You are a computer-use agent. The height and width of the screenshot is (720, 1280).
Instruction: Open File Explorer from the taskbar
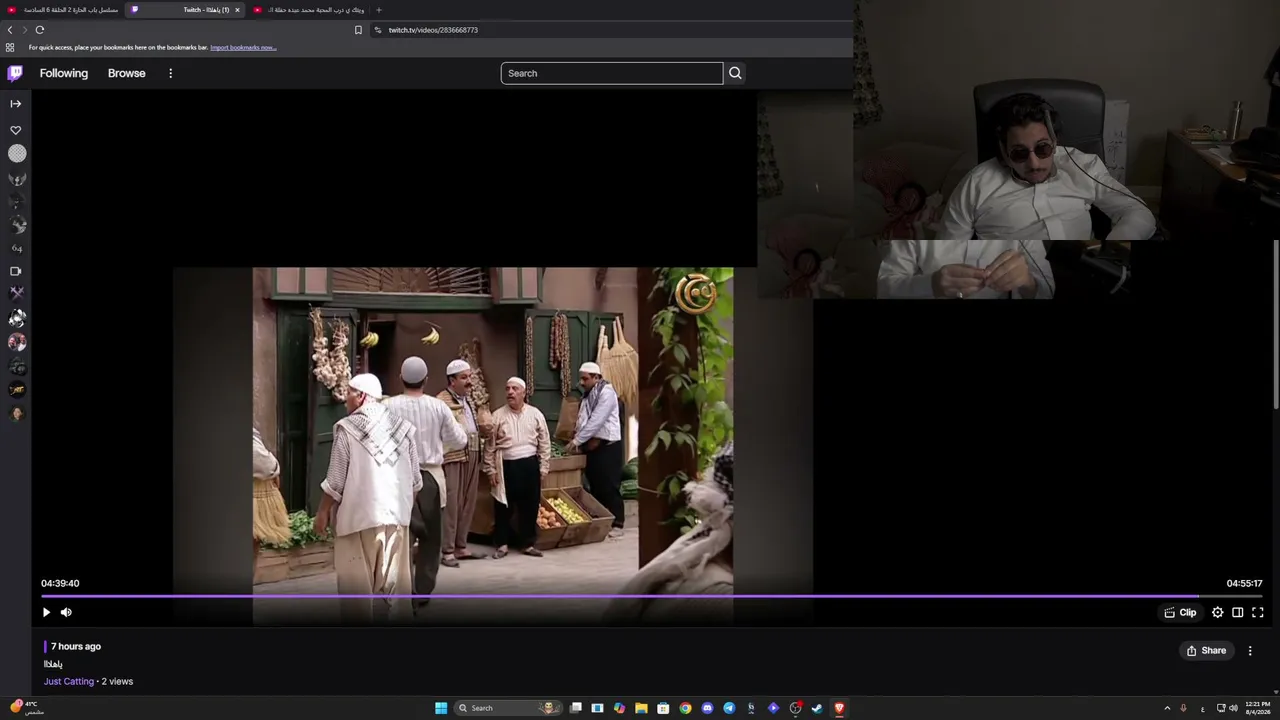641,708
